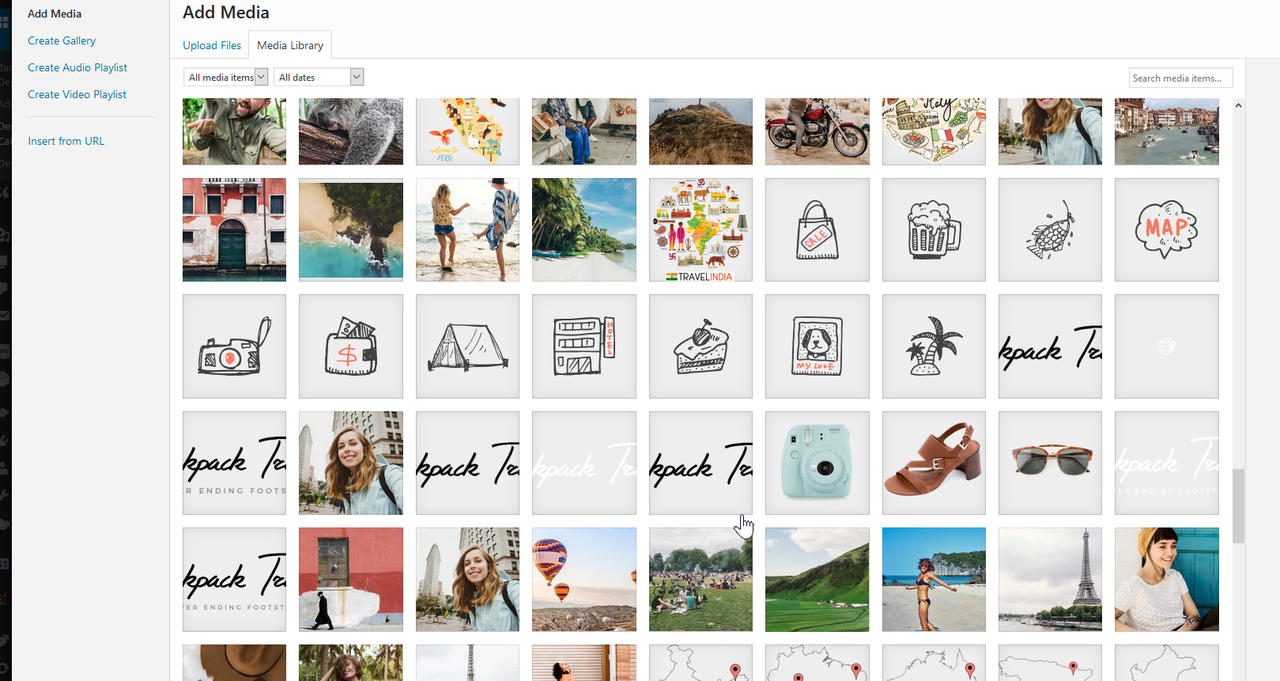Select the mint instant camera product photo
Viewport: 1280px width, 681px height.
point(817,463)
